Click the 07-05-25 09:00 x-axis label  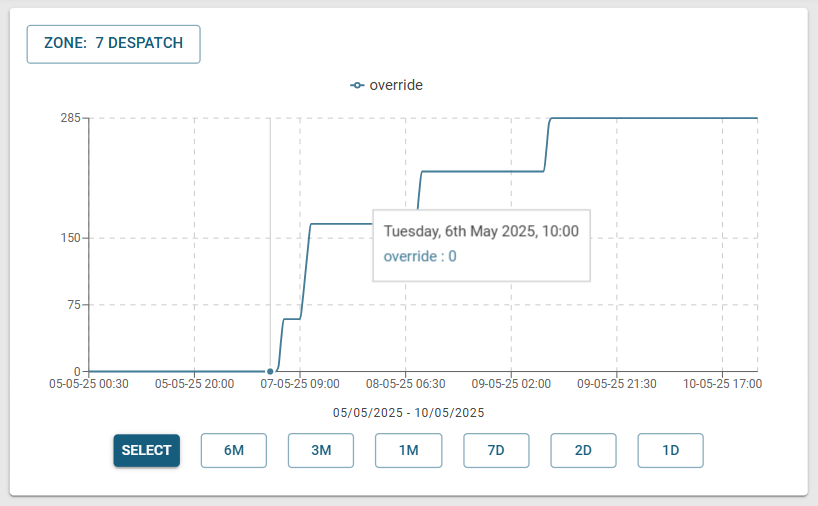tap(300, 384)
